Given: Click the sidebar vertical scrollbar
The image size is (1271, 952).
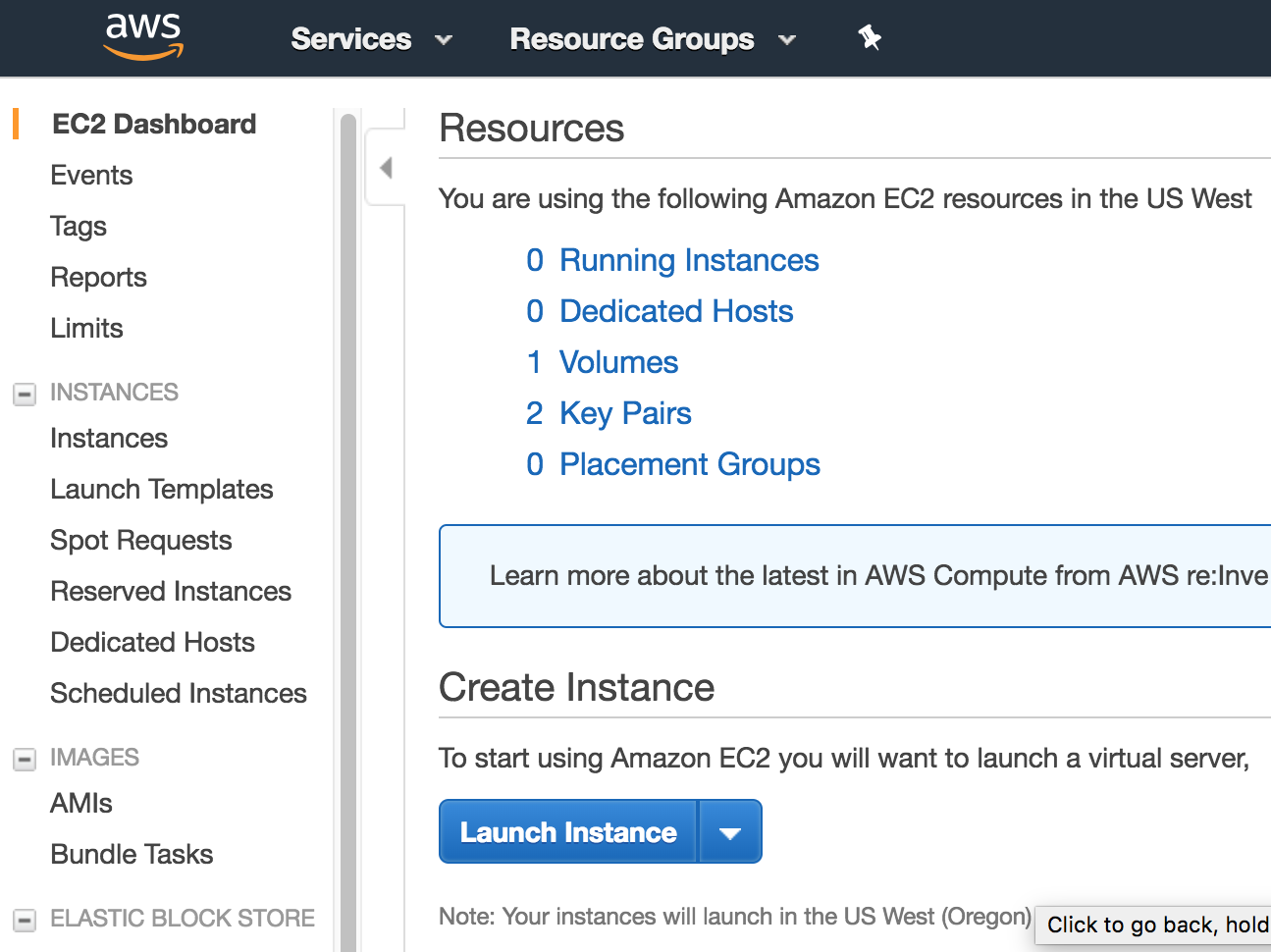Looking at the screenshot, I should click(347, 530).
